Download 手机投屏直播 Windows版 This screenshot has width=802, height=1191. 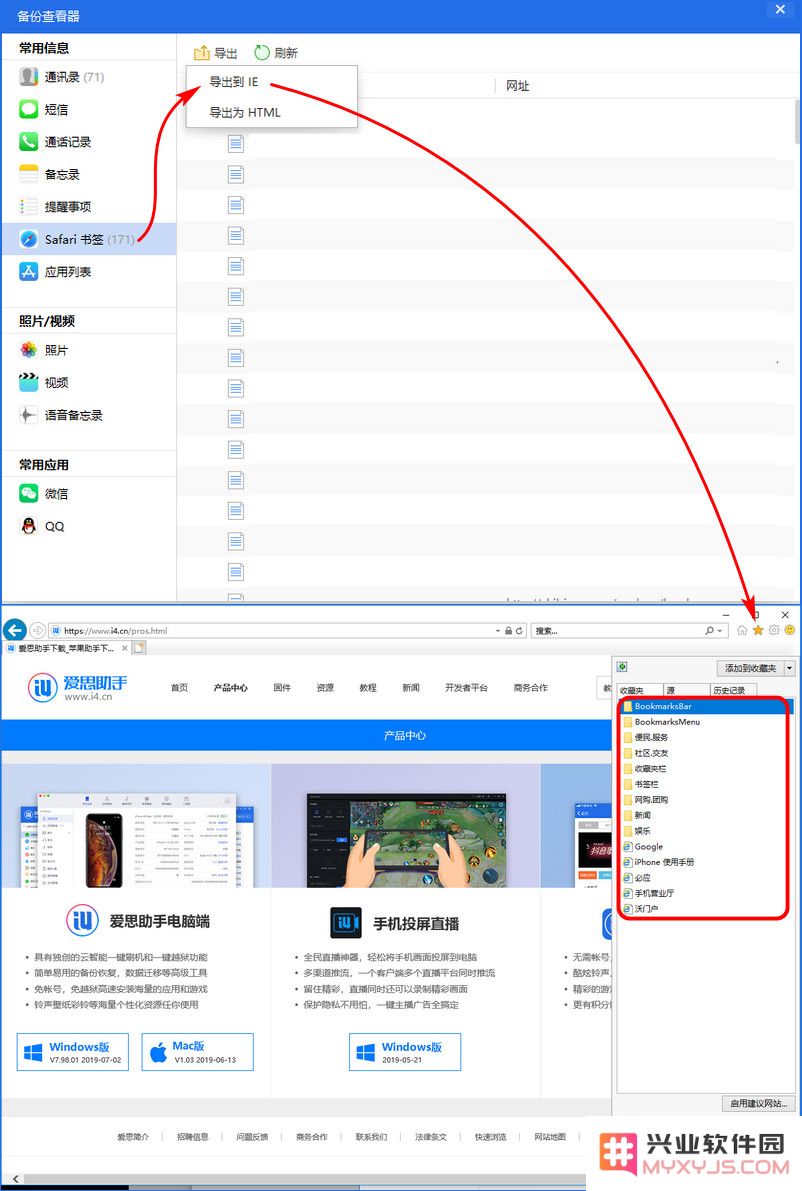pos(405,1052)
